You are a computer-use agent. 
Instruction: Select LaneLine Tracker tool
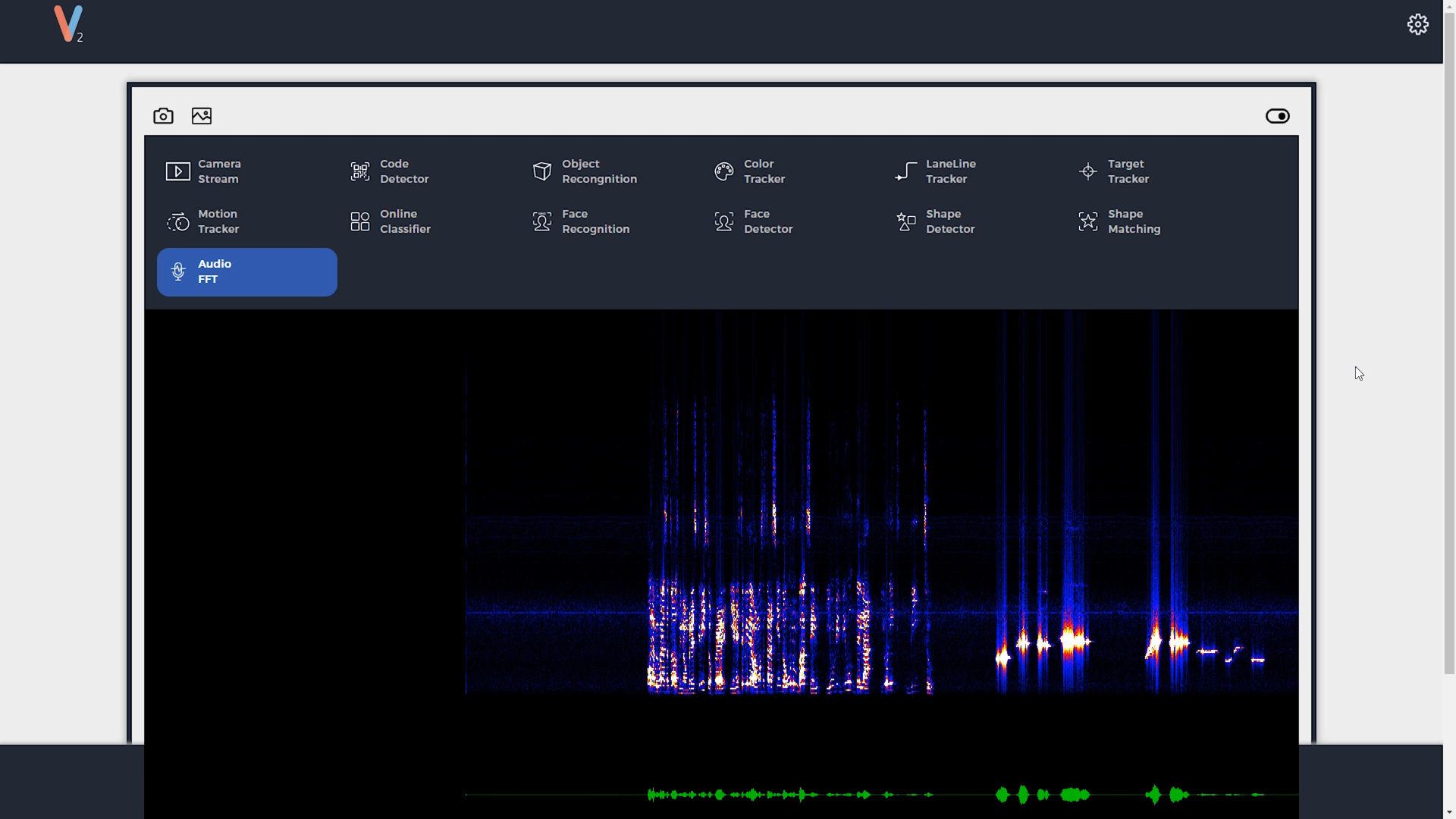pyautogui.click(x=951, y=171)
